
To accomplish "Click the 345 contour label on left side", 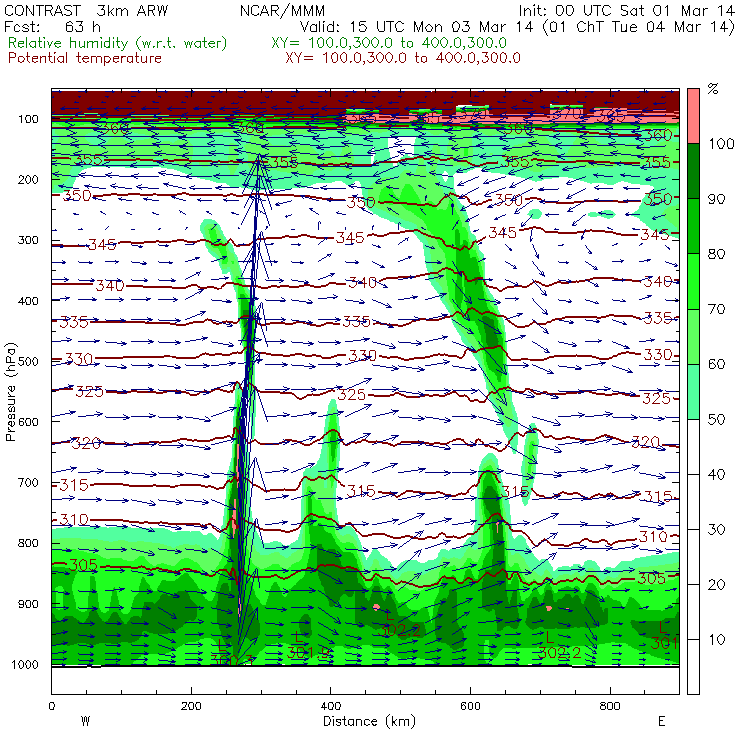I will pyautogui.click(x=102, y=244).
